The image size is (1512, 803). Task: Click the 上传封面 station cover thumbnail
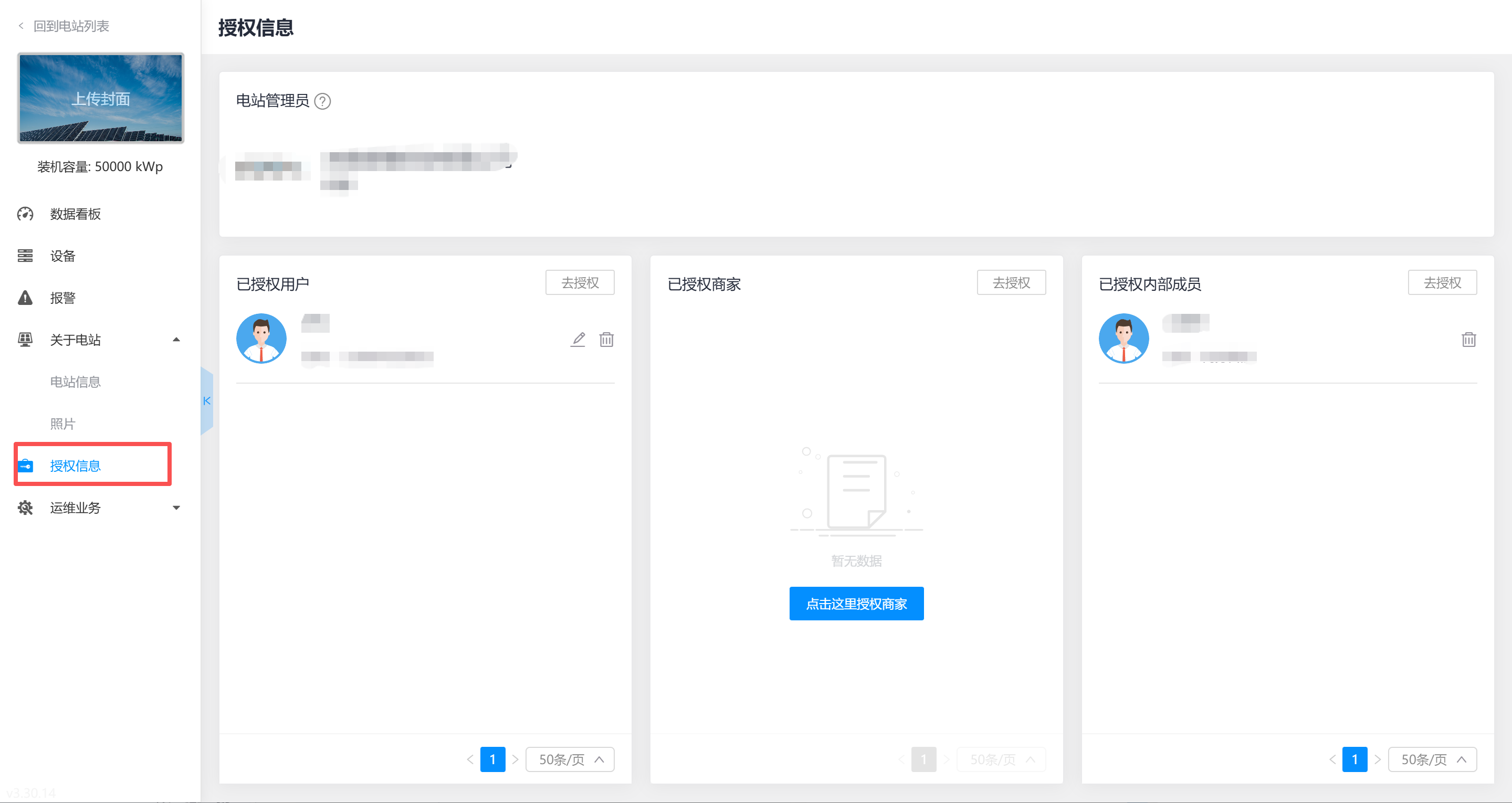pyautogui.click(x=100, y=98)
